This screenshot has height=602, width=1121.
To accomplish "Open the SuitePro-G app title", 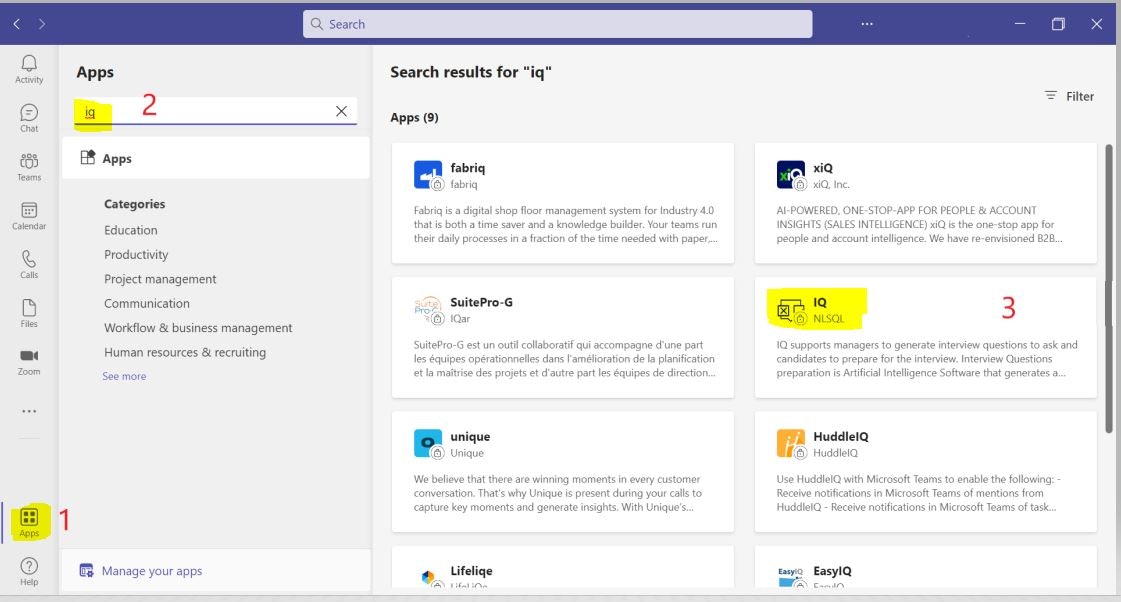I will point(481,302).
